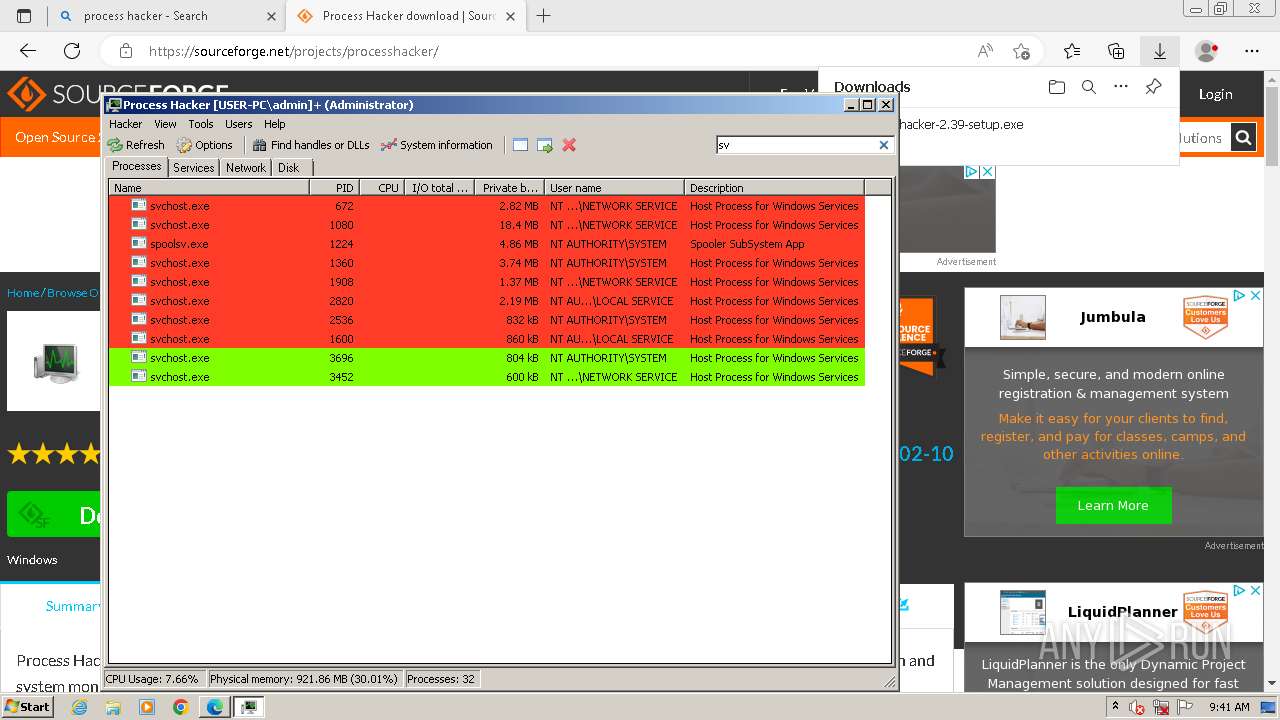Screen dimensions: 1280x720
Task: Click the find window toolbar icon
Action: coord(520,145)
